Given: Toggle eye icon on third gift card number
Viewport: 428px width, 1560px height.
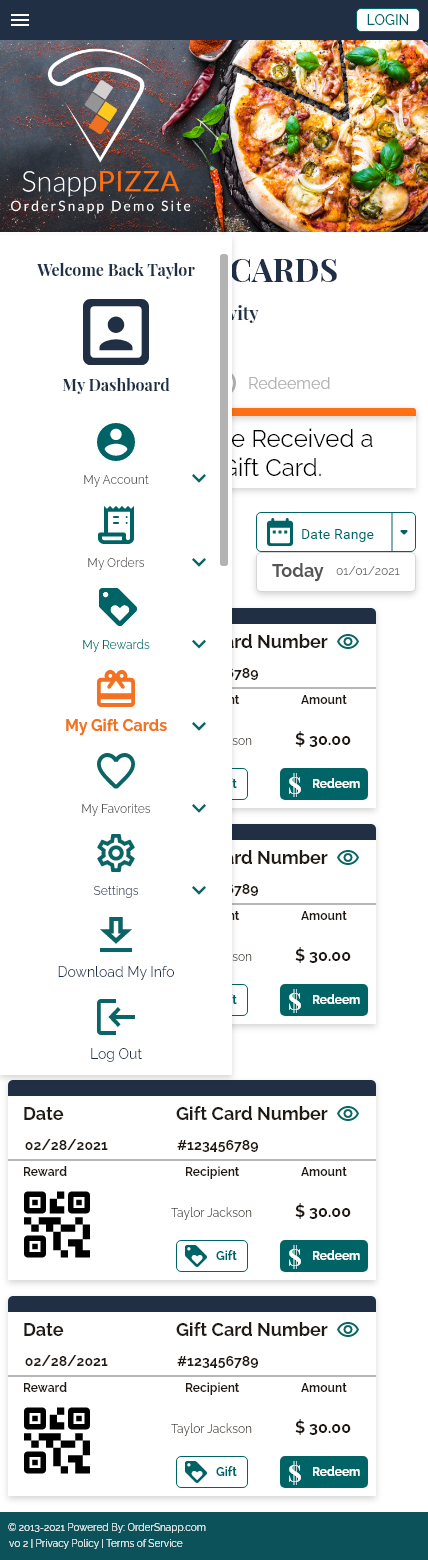Looking at the screenshot, I should click(x=348, y=1114).
